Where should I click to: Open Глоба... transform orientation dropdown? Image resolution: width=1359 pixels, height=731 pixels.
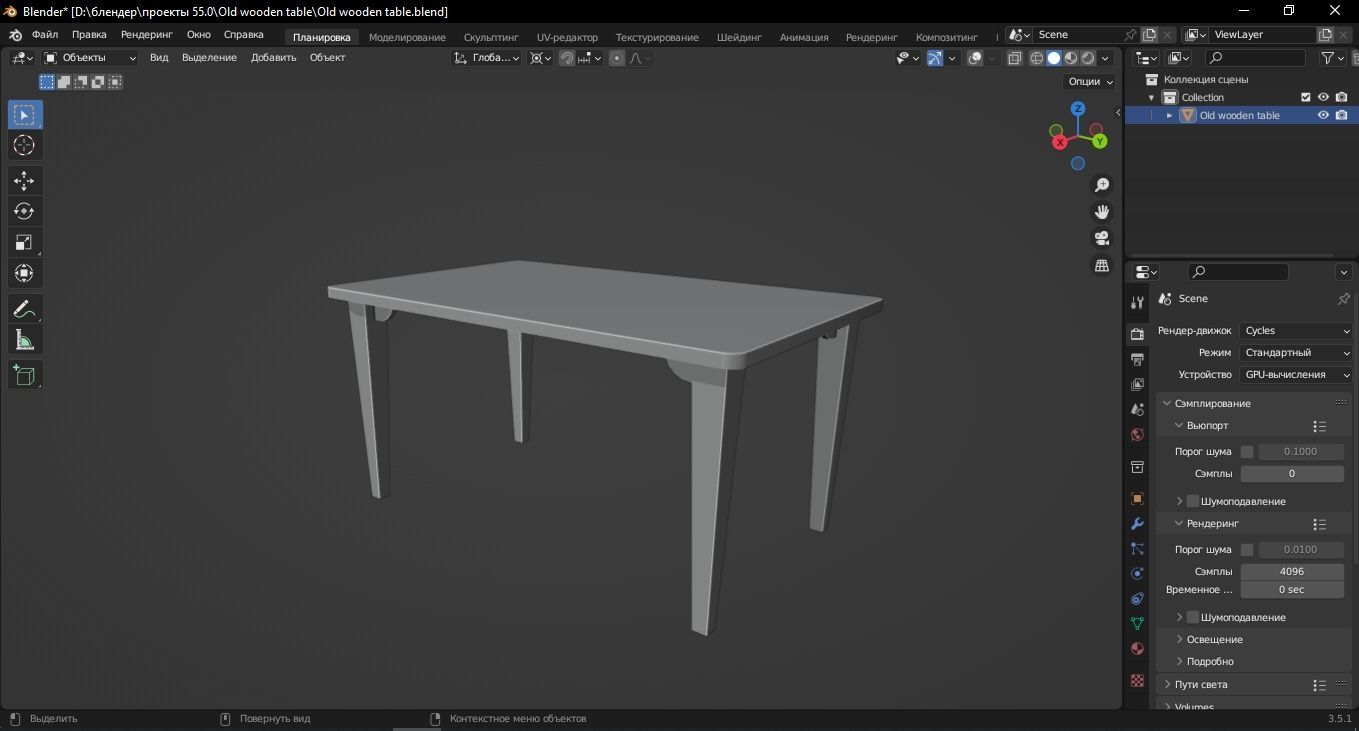tap(487, 58)
